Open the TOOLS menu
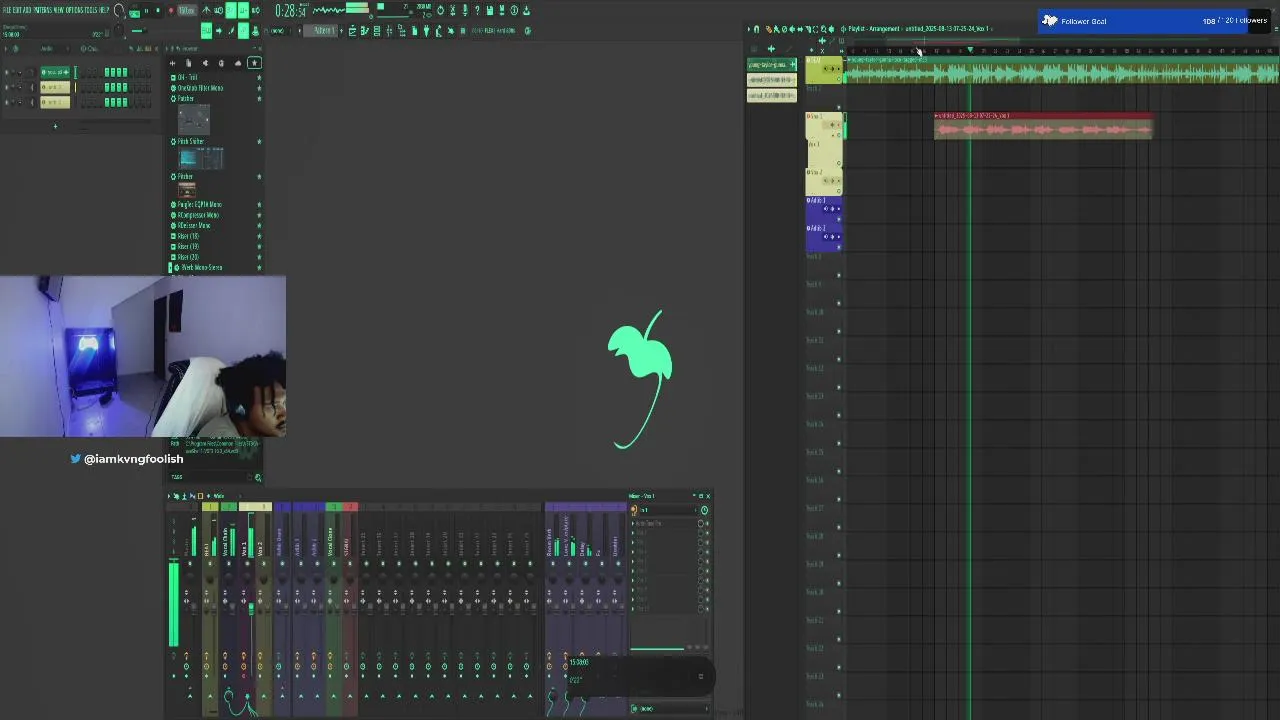 click(x=91, y=10)
